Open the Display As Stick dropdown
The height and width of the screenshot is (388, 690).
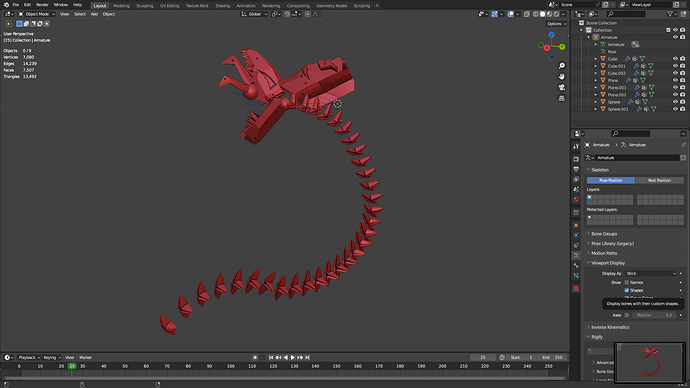tap(651, 274)
